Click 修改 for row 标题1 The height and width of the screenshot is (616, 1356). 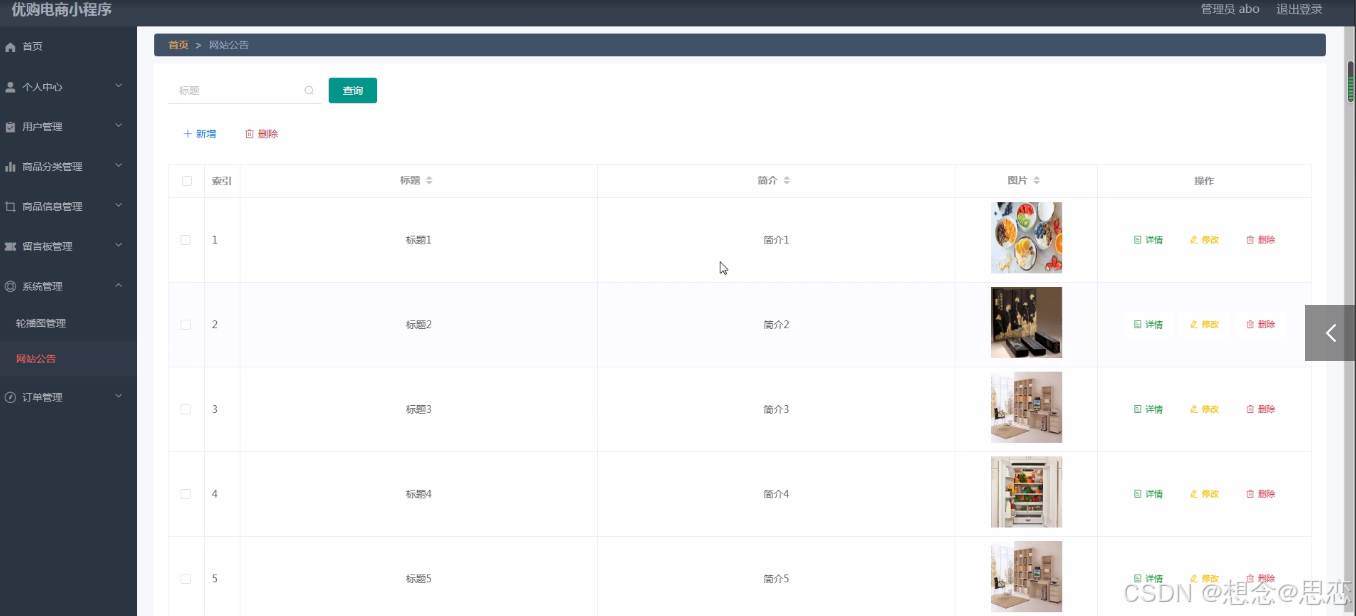pyautogui.click(x=1204, y=240)
